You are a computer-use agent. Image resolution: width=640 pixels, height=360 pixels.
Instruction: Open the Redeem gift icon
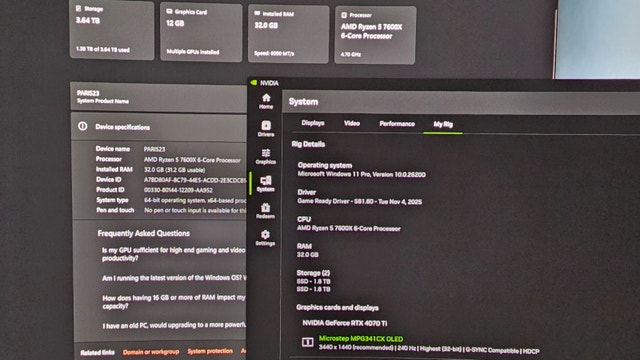pyautogui.click(x=265, y=211)
